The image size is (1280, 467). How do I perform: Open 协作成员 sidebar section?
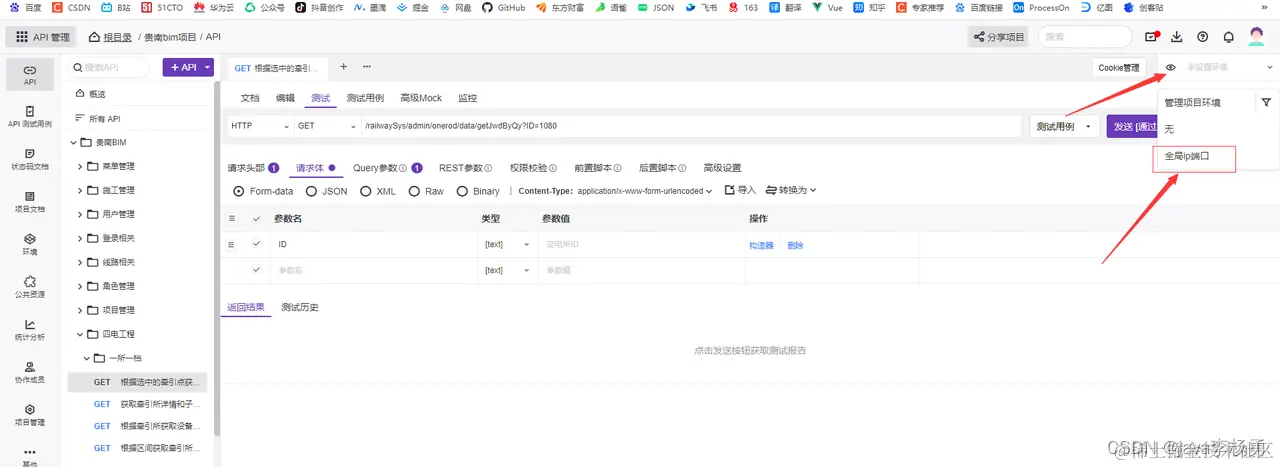(x=30, y=372)
